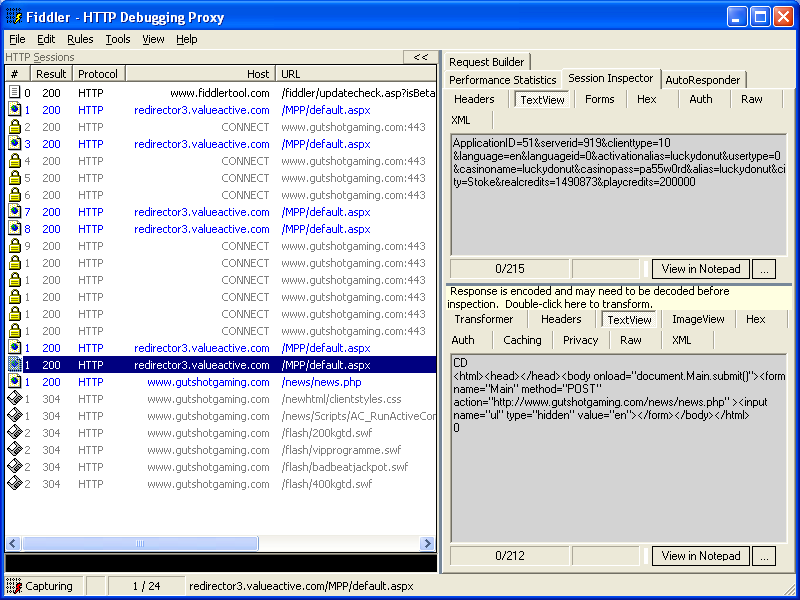The width and height of the screenshot is (800, 600).
Task: Show request Headers tab
Action: click(x=474, y=99)
